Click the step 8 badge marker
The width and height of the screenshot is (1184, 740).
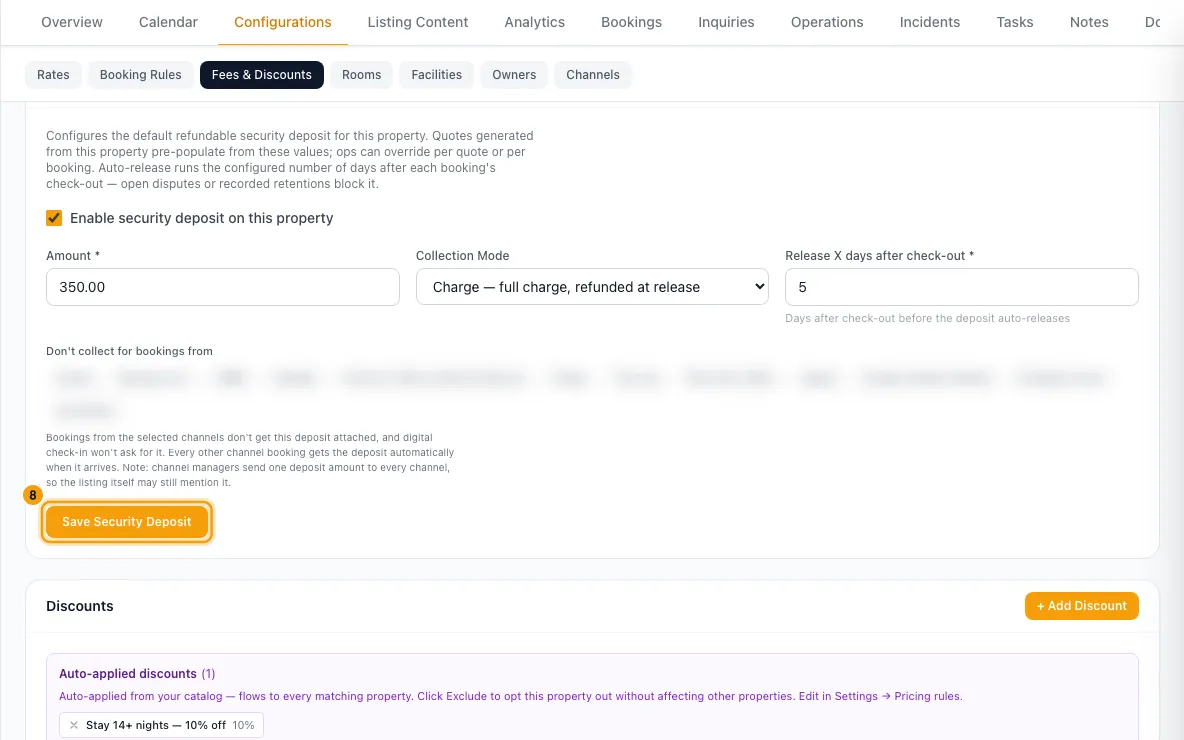[x=32, y=495]
